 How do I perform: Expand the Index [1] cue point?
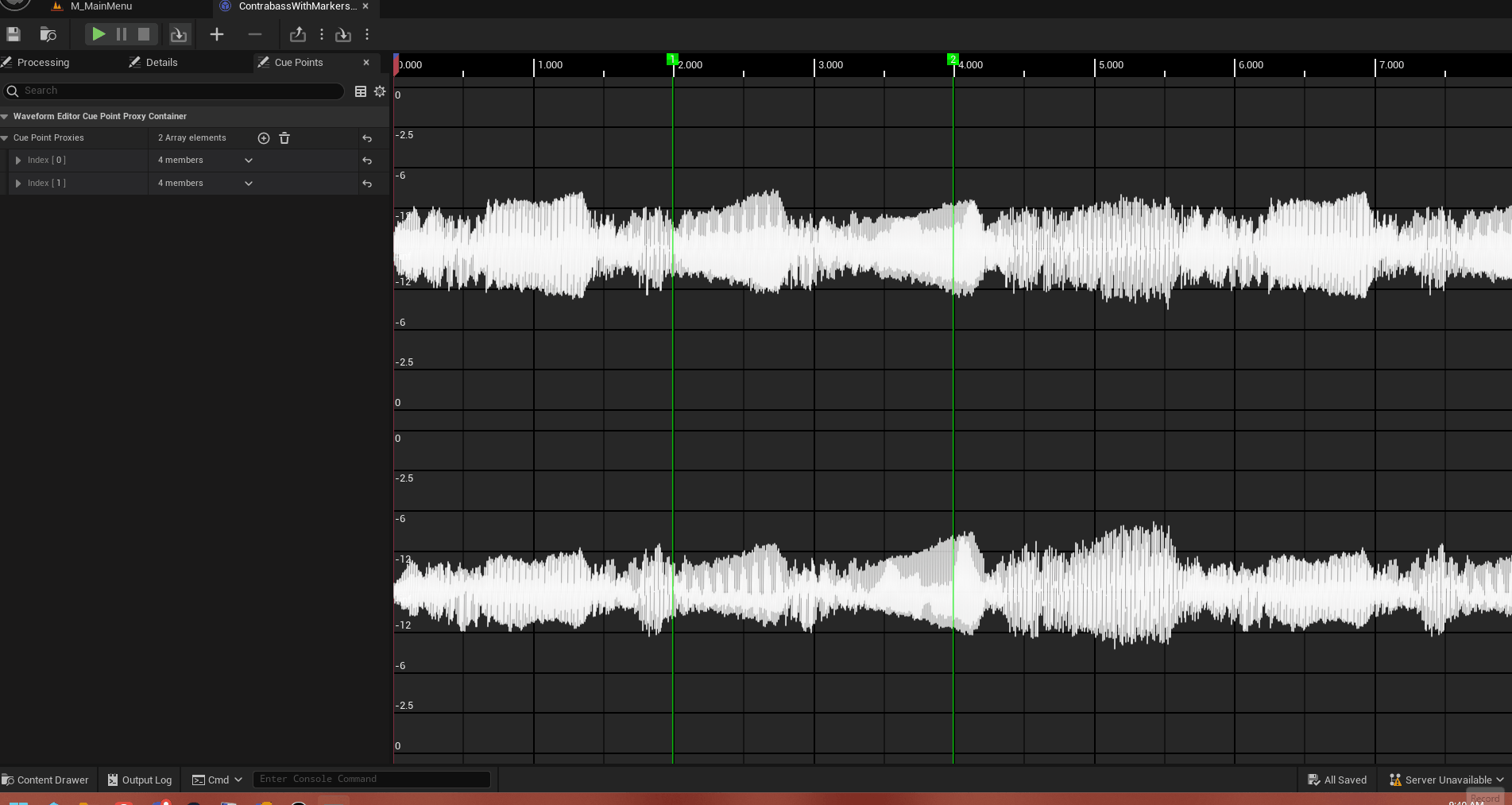click(x=18, y=184)
